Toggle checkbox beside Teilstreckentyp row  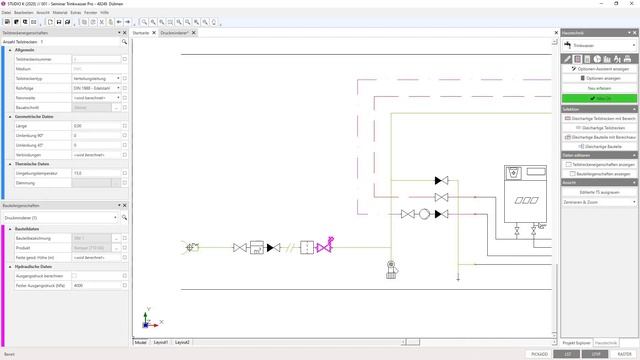click(125, 78)
